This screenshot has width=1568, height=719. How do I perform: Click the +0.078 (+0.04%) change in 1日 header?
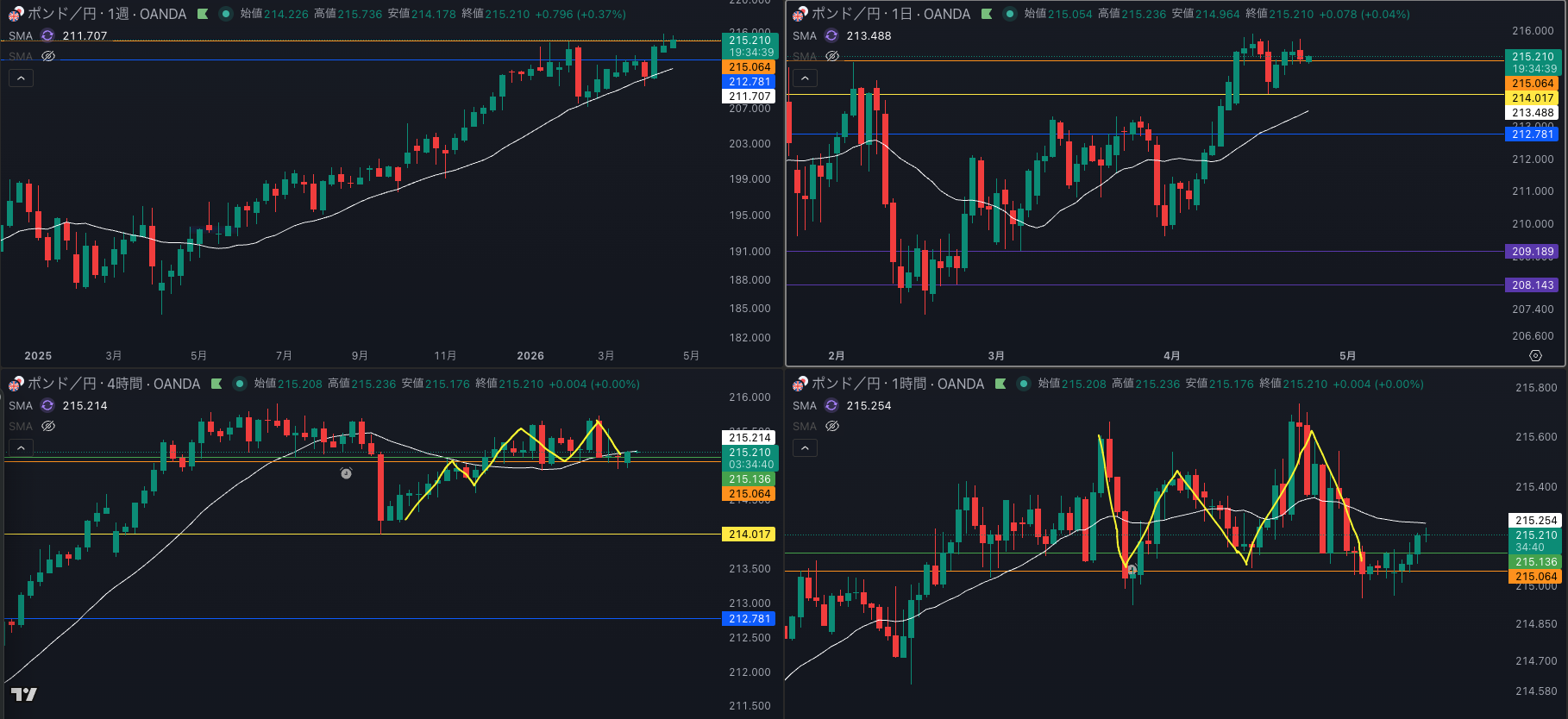click(x=1364, y=14)
